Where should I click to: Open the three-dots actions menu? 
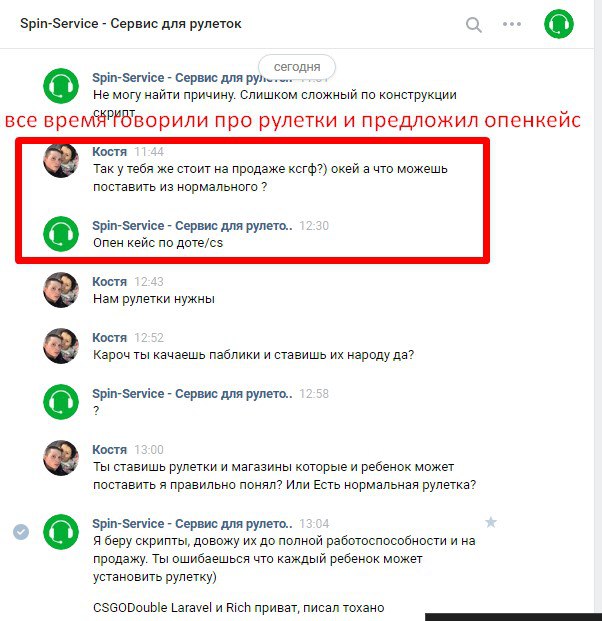click(512, 24)
